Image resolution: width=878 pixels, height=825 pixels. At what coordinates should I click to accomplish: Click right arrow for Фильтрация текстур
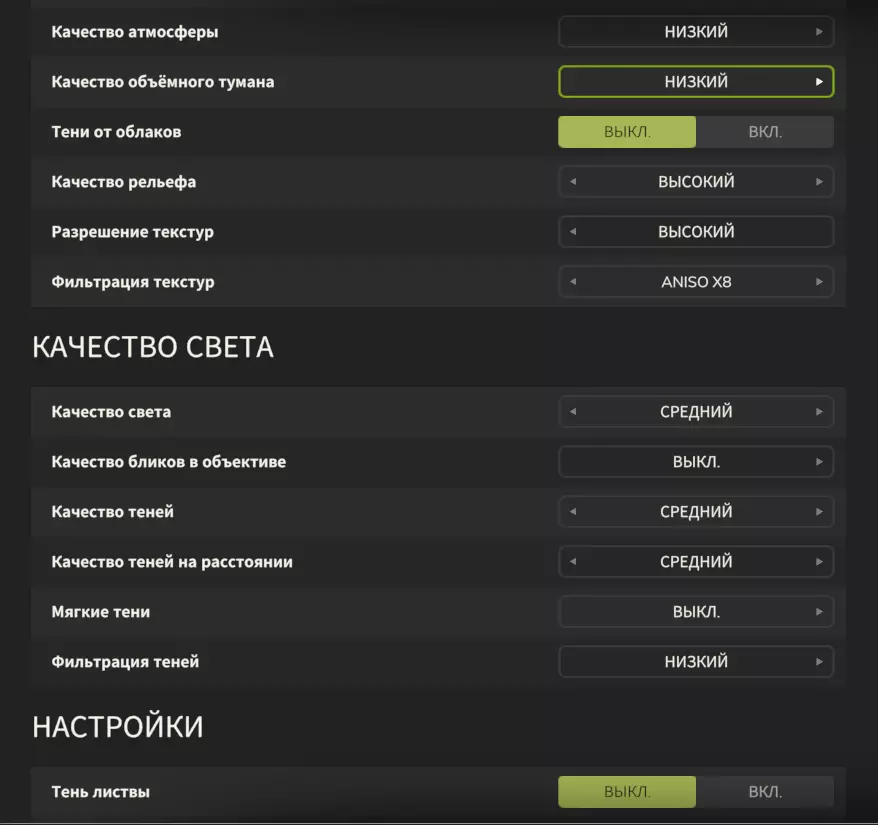click(819, 282)
